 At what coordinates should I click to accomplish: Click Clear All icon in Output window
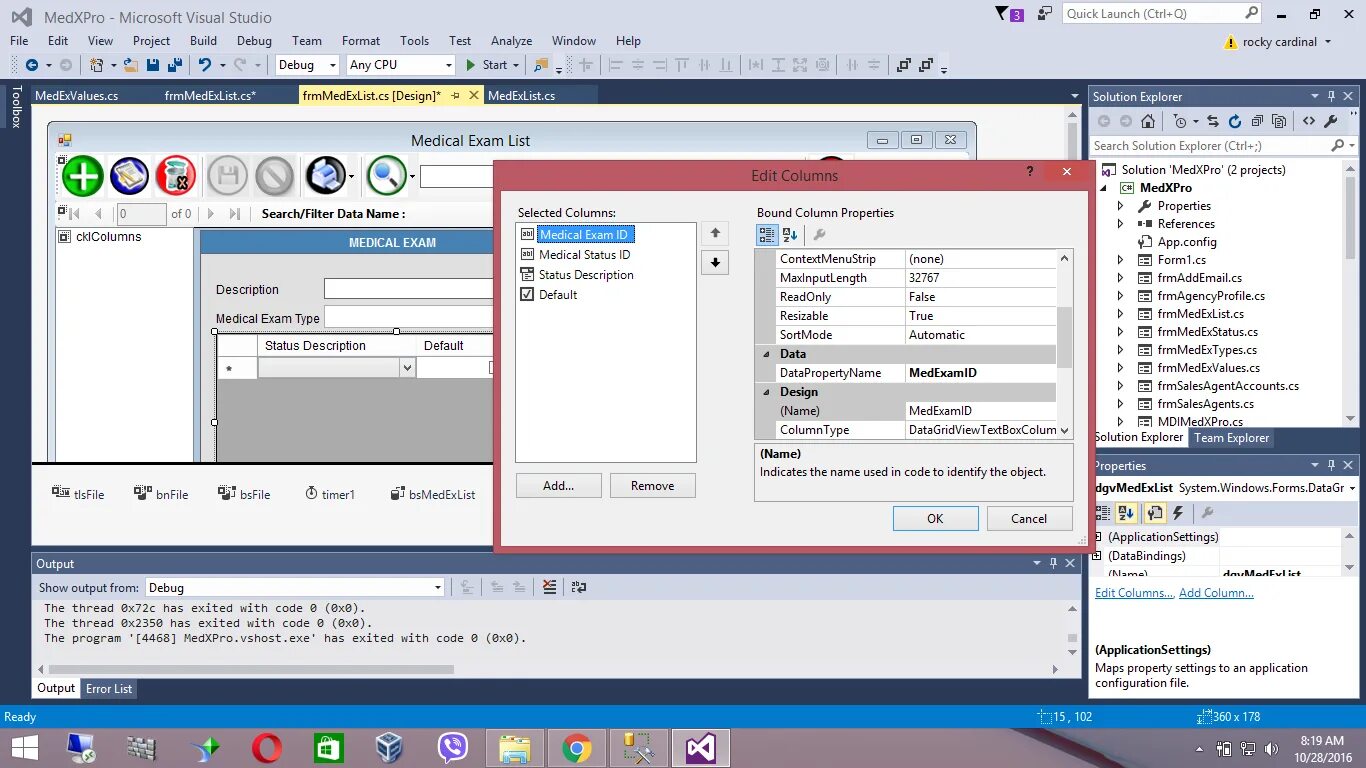(x=549, y=587)
